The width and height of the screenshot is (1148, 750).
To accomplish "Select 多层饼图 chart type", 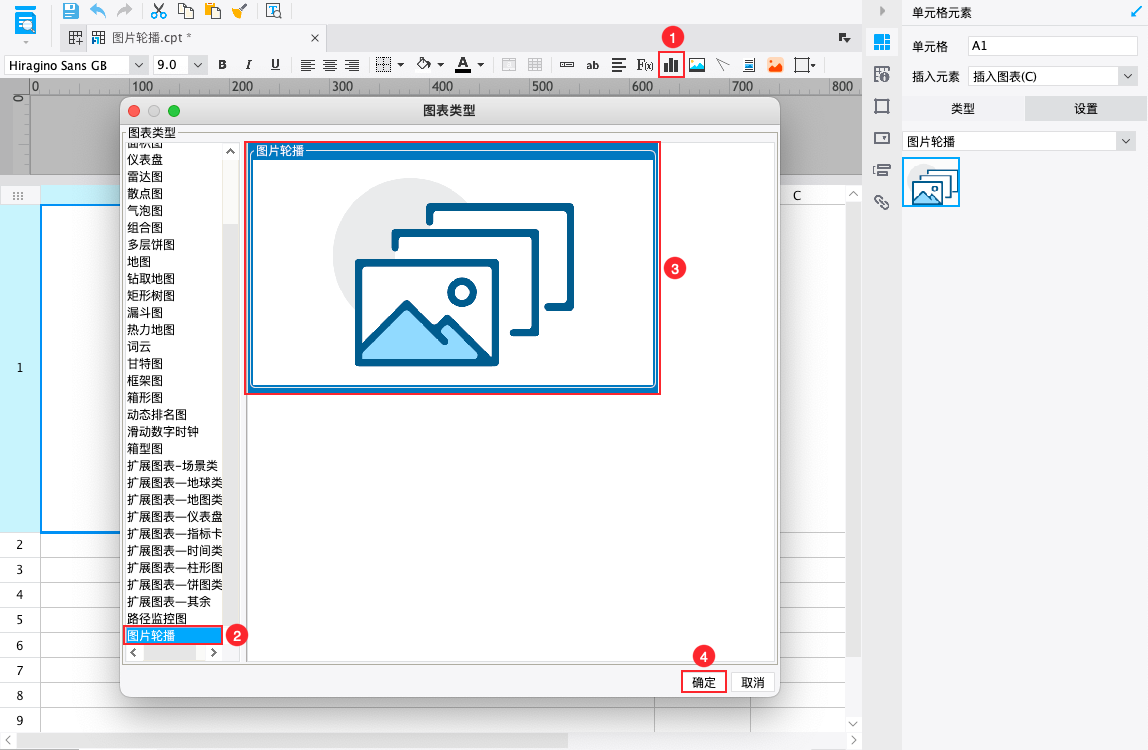I will pos(151,245).
